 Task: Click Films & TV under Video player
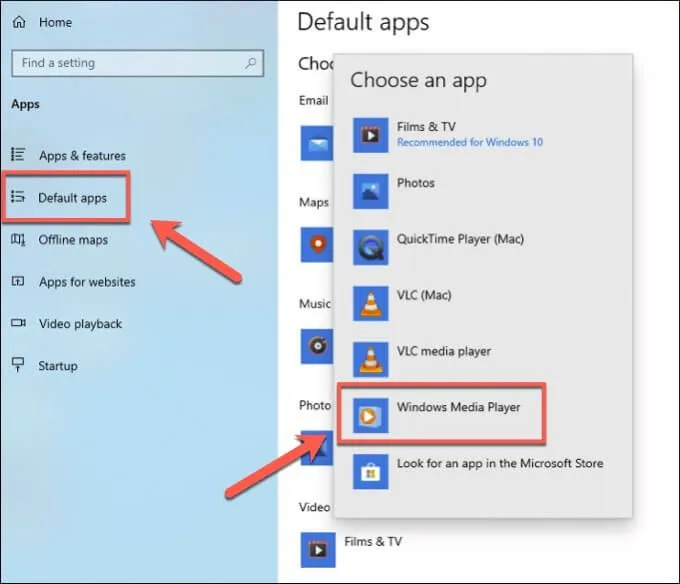pyautogui.click(x=373, y=542)
